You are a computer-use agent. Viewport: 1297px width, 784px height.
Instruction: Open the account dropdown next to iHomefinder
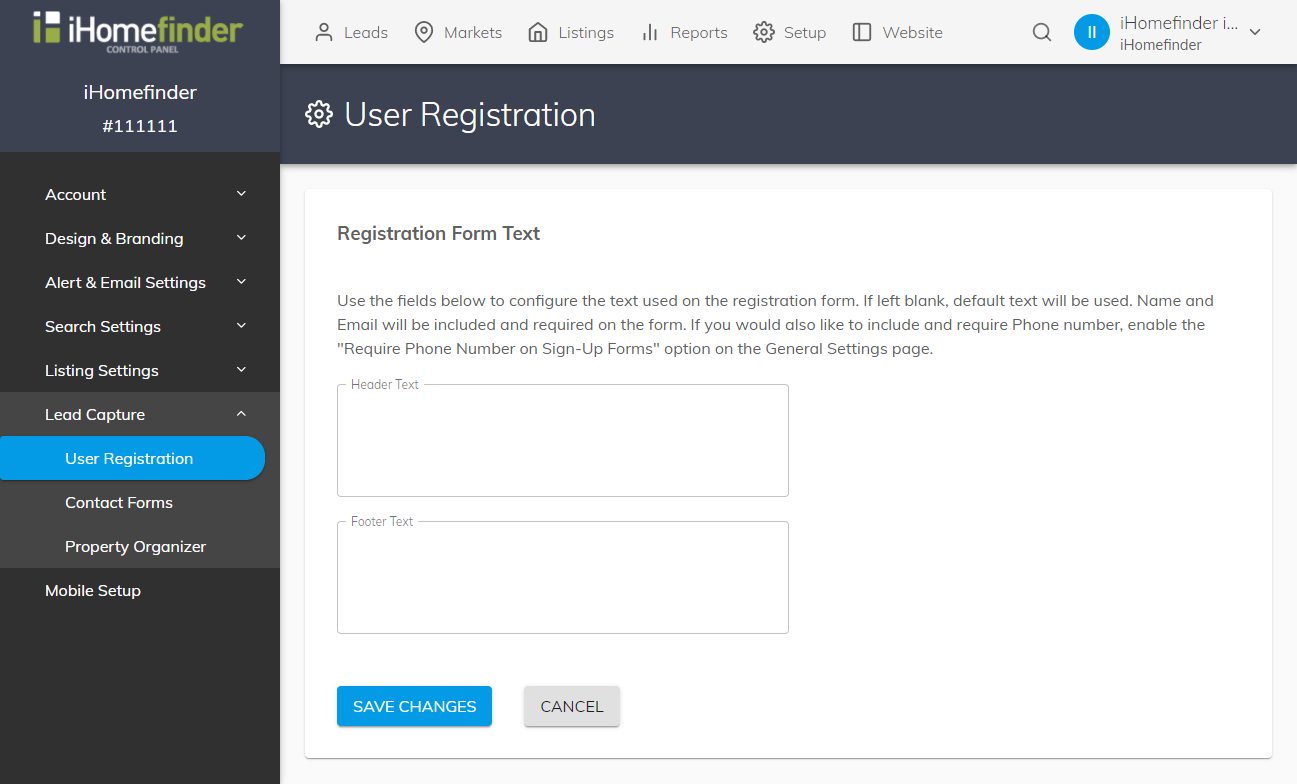(x=1254, y=31)
